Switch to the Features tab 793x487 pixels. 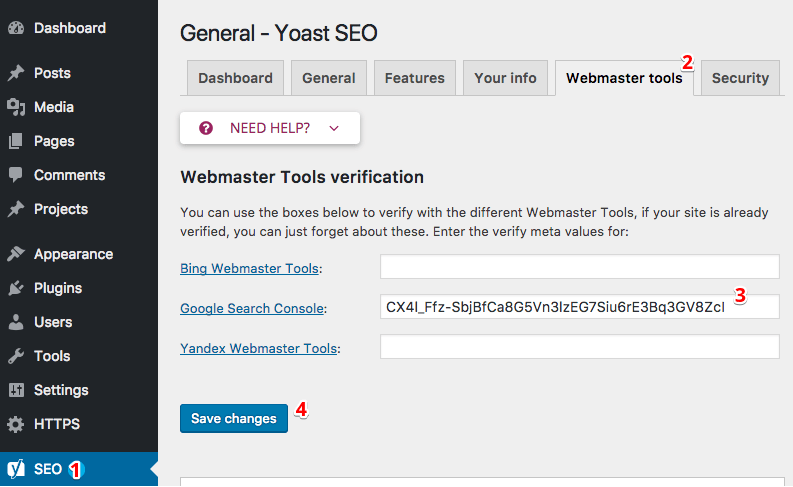pos(415,78)
